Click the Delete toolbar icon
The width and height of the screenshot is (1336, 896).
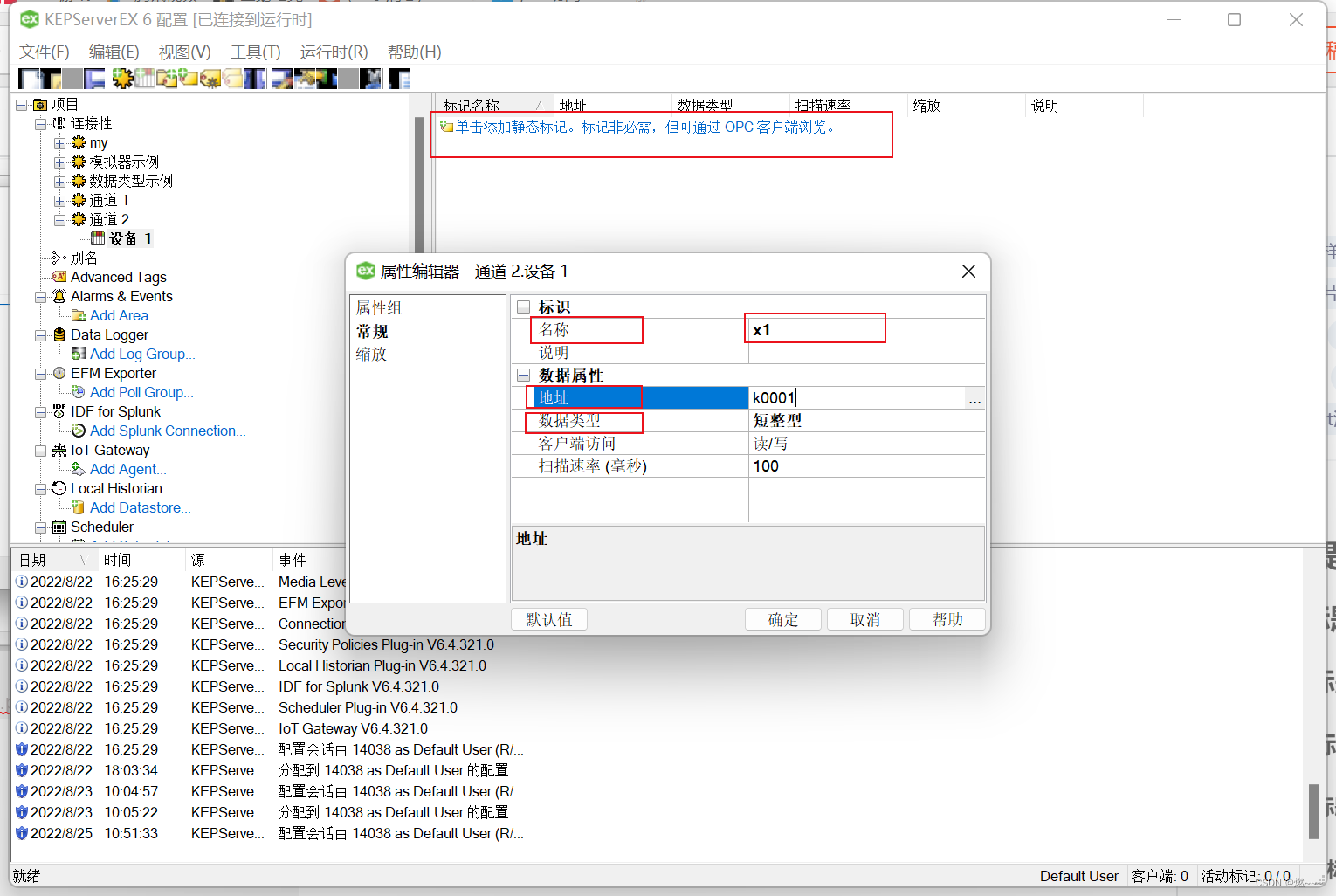pos(370,79)
